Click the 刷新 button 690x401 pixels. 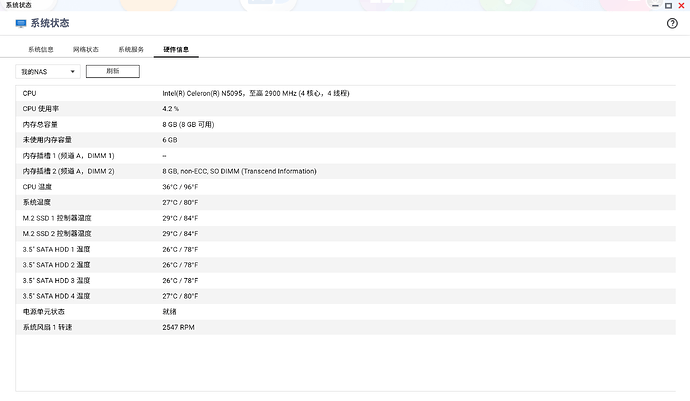pos(112,72)
